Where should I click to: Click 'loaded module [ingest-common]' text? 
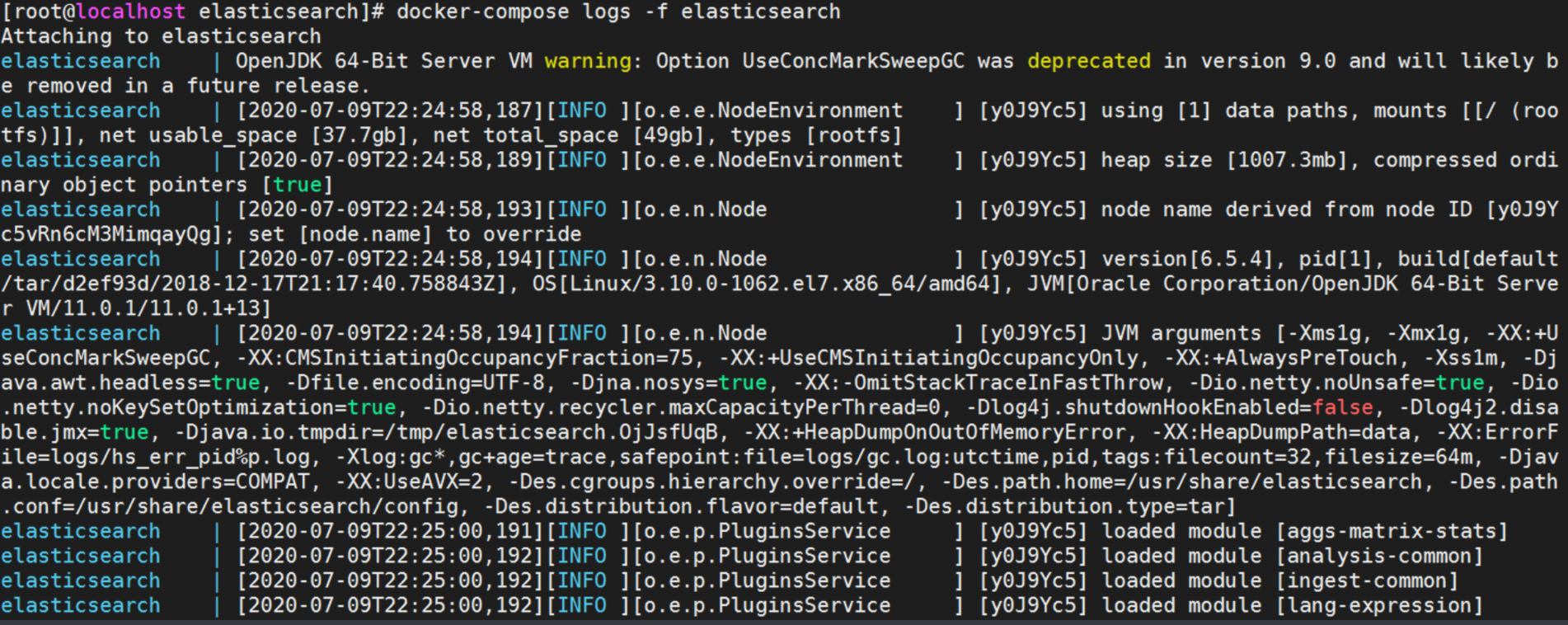coord(1280,580)
